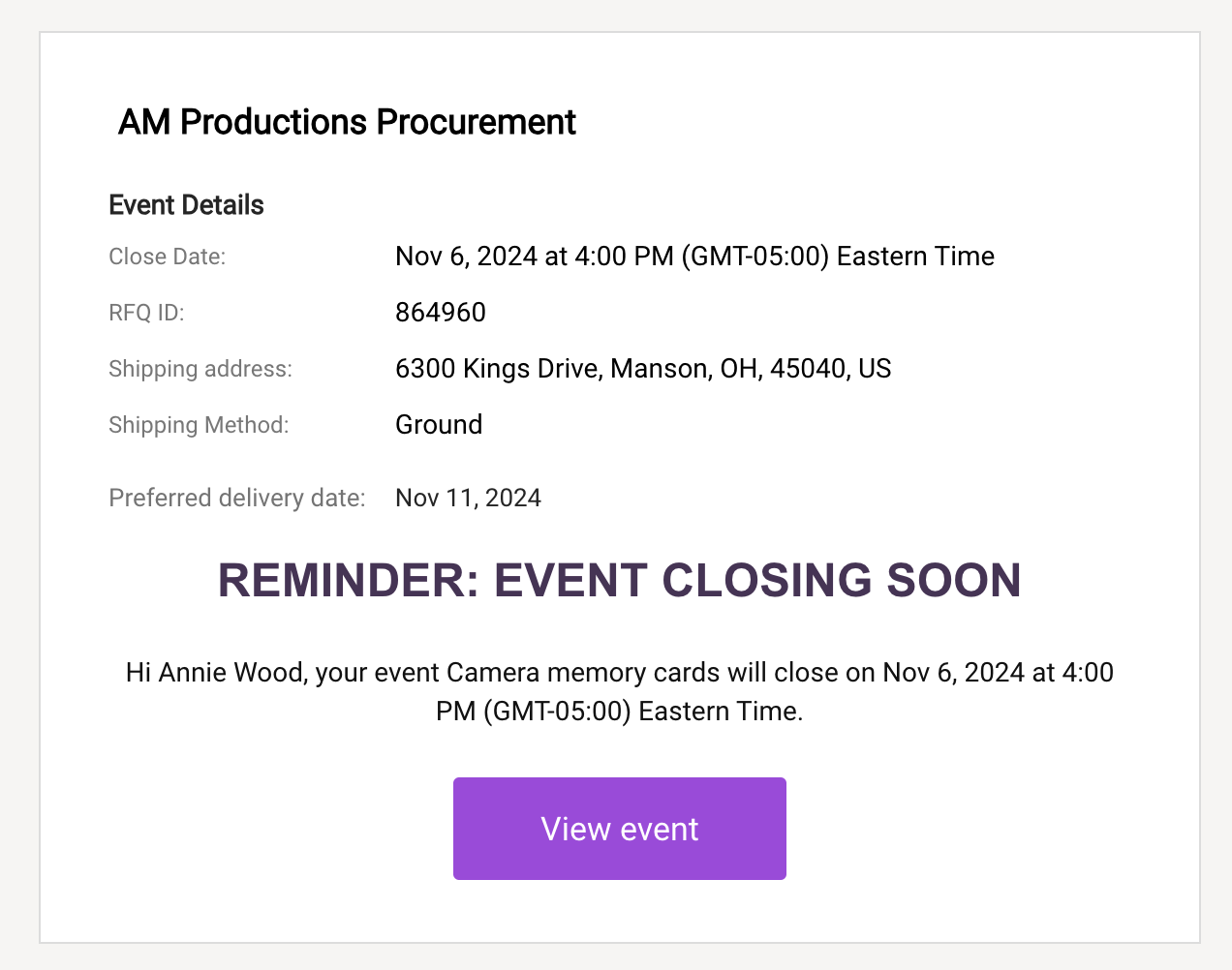The height and width of the screenshot is (970, 1232).
Task: Click the 6300 Kings Drive address text
Action: coord(643,369)
